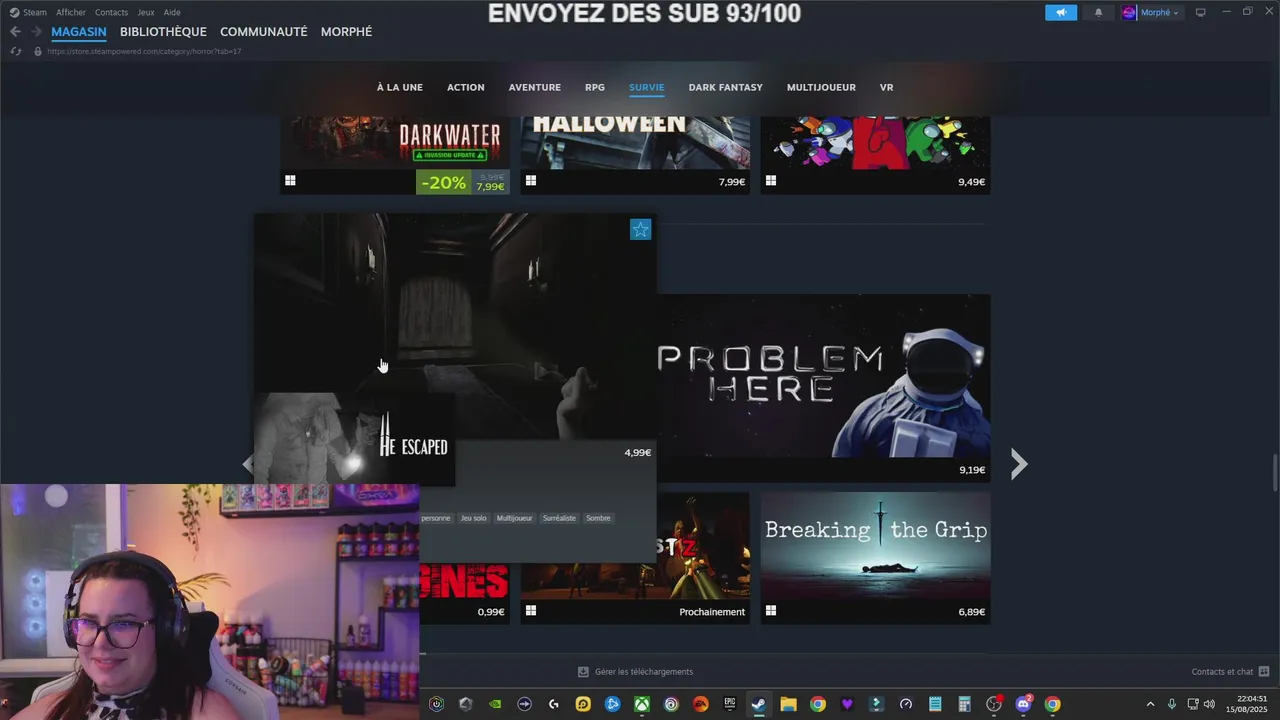1280x720 pixels.
Task: Select the ACTION category tab
Action: click(x=466, y=87)
